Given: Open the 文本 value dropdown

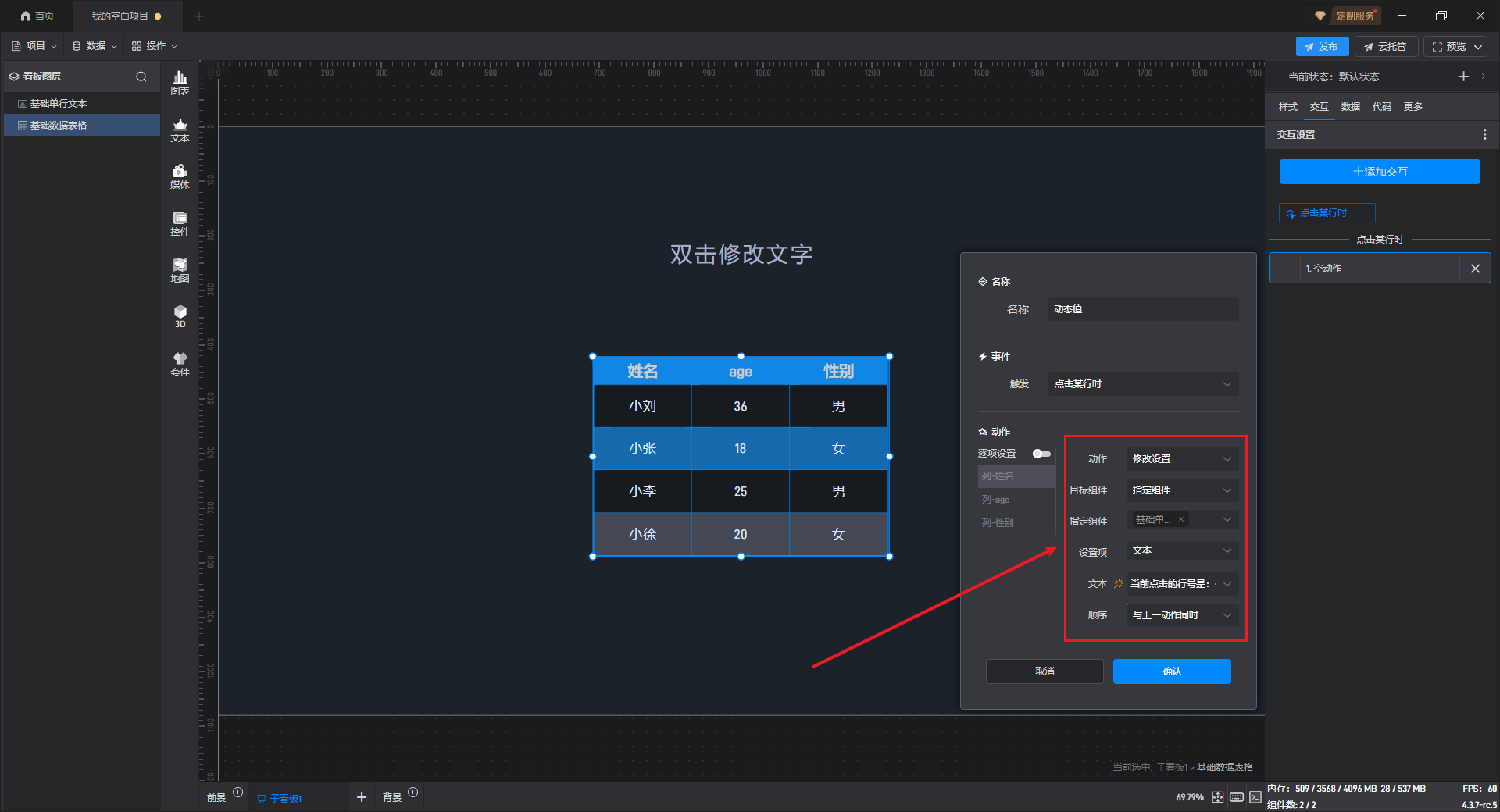Looking at the screenshot, I should click(1182, 584).
